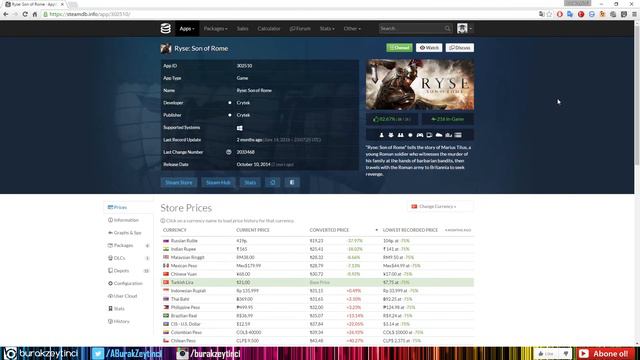Open the History sidebar tab
The width and height of the screenshot is (640, 360).
128,321
